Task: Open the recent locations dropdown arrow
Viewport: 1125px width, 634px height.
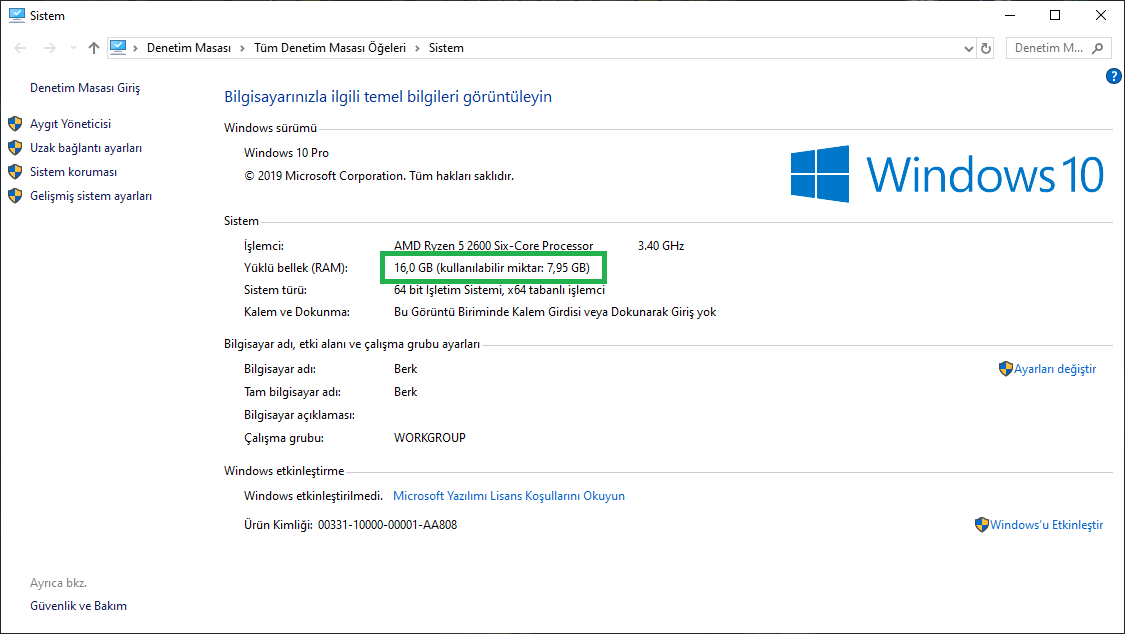Action: (73, 48)
